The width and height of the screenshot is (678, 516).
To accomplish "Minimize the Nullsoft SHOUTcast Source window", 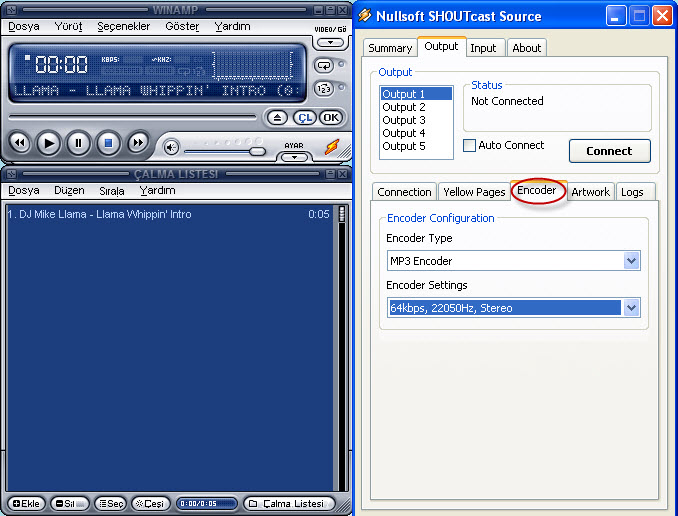I will [x=615, y=16].
